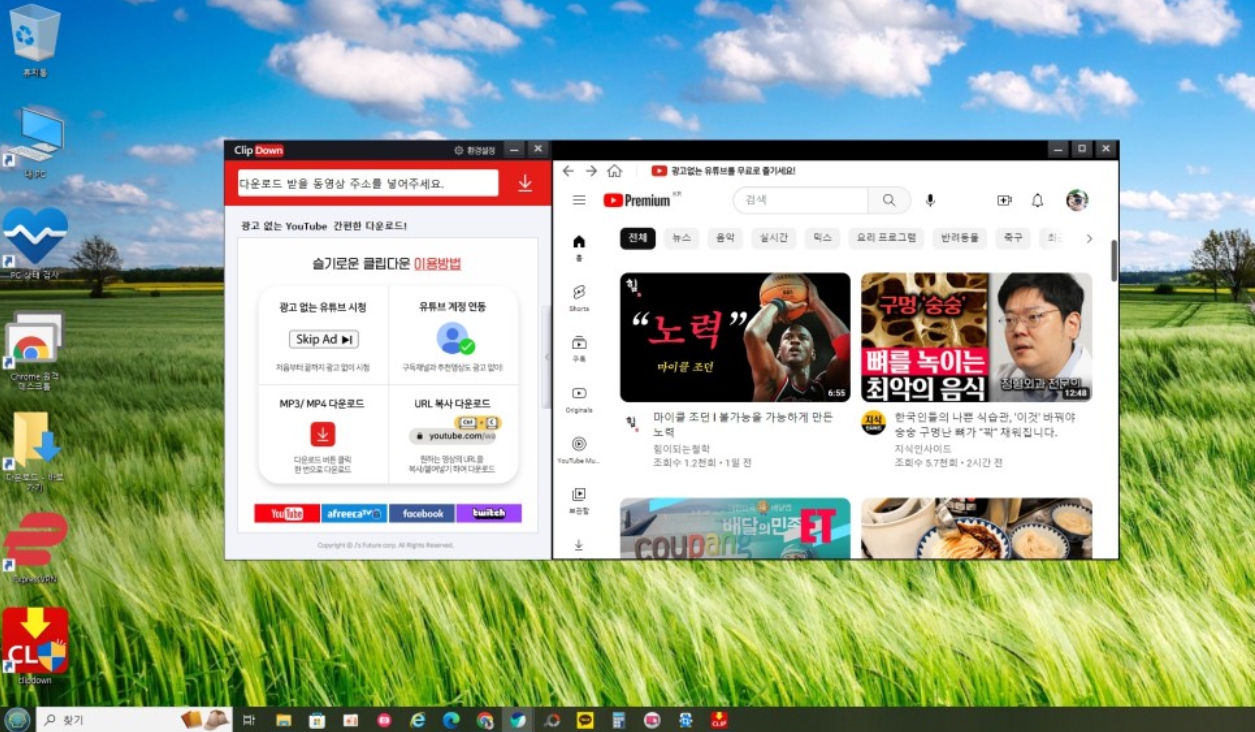Screen dimensions: 1255x732
Task: Click the YouTube page vertical scrollbar
Action: tap(1114, 259)
